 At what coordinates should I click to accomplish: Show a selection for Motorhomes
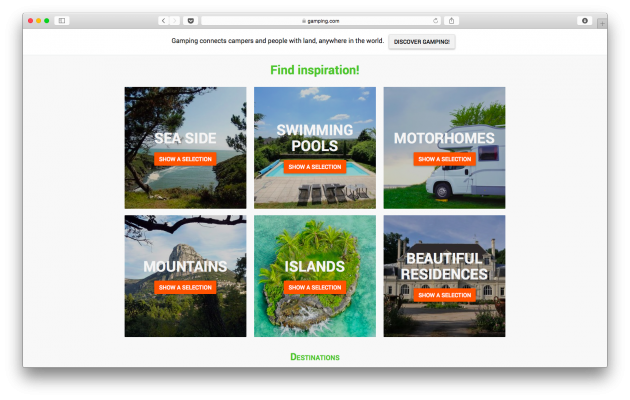pyautogui.click(x=444, y=159)
